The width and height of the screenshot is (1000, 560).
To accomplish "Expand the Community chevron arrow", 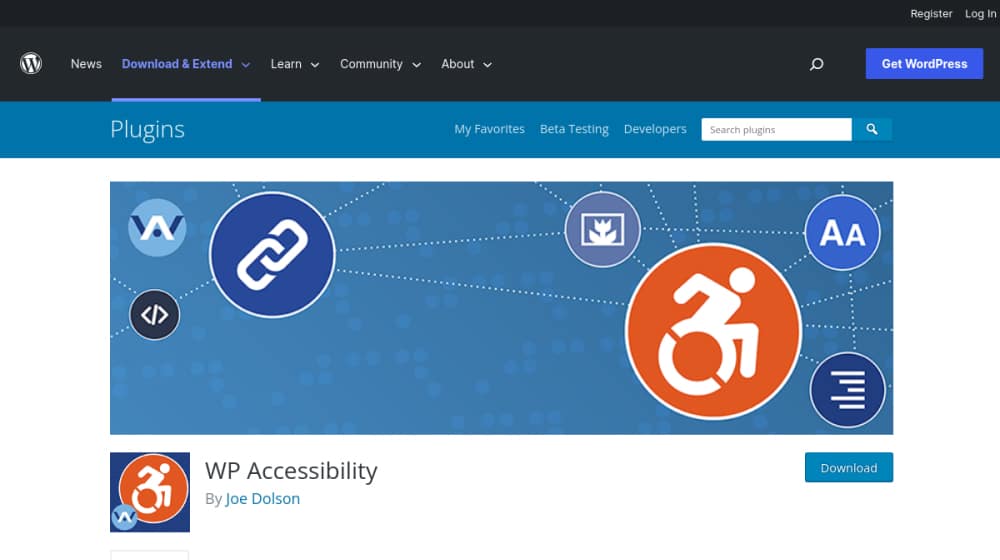I will tap(416, 65).
